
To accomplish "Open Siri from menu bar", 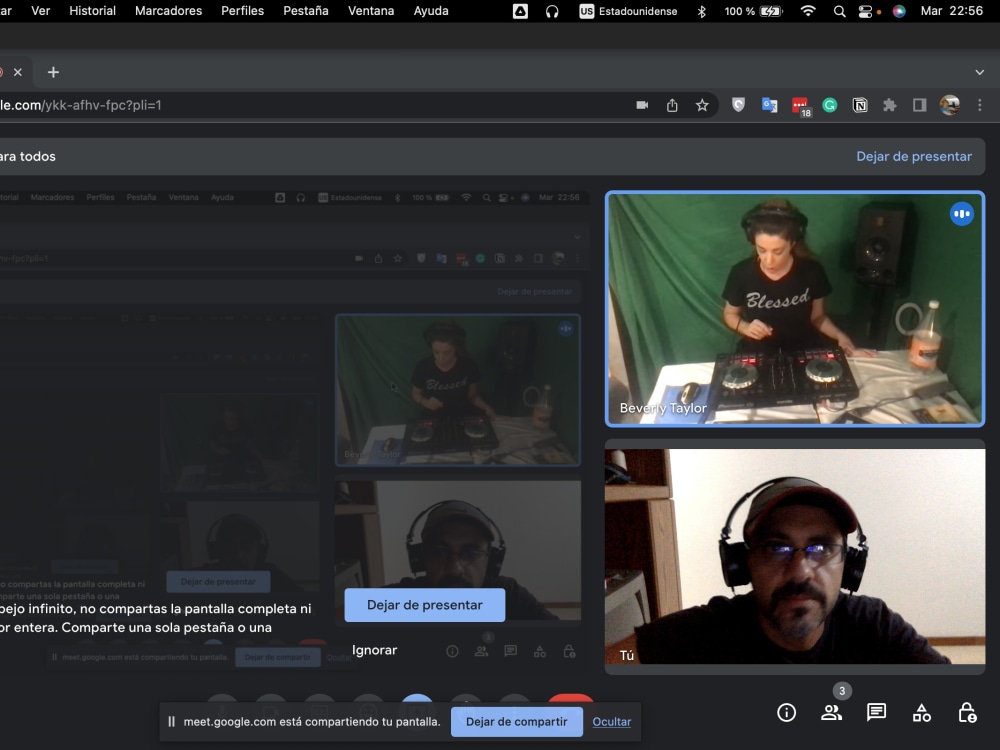I will pyautogui.click(x=899, y=11).
